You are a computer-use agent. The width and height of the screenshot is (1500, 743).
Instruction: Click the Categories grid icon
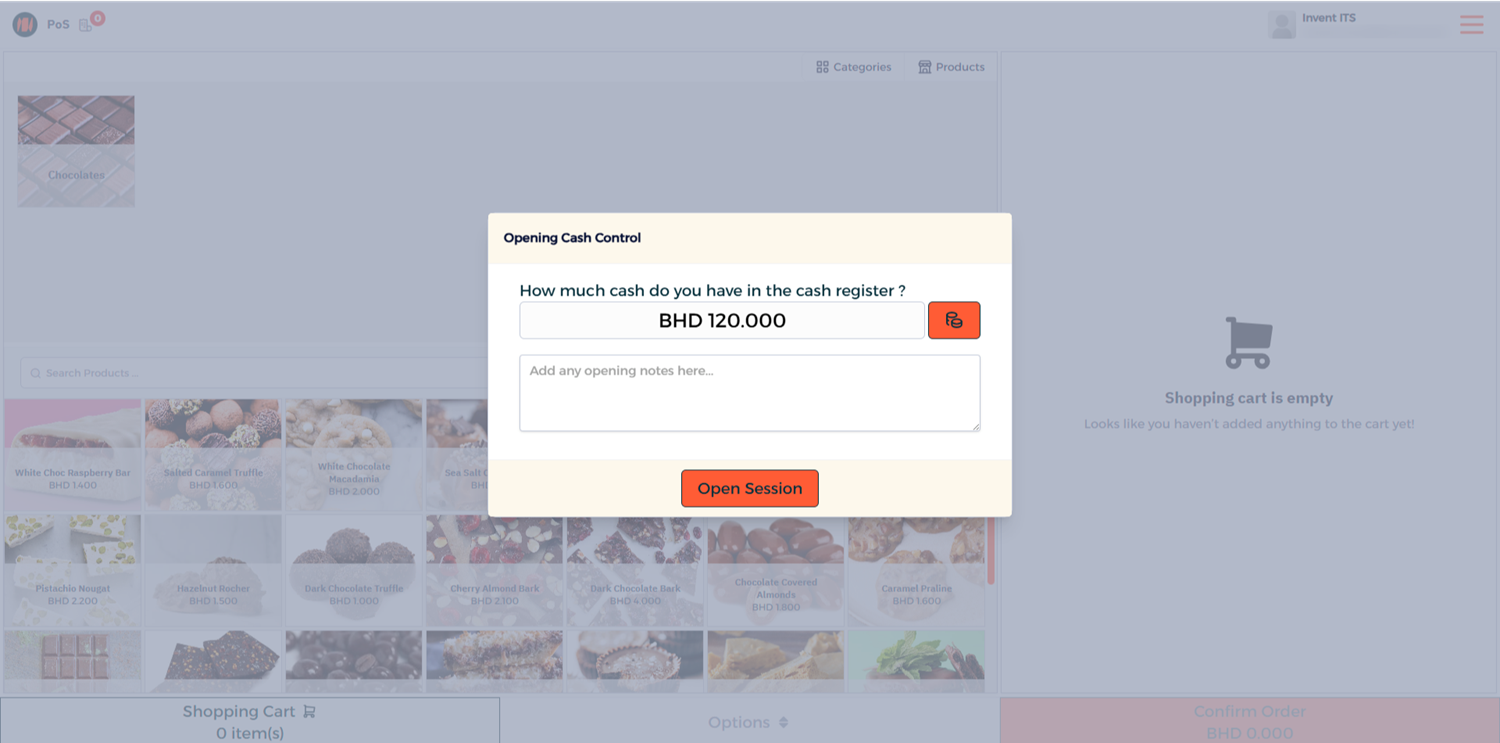point(822,67)
